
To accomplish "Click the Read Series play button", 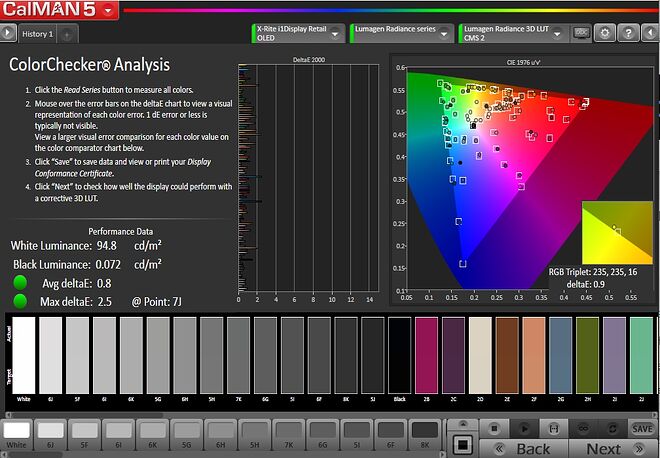I will pyautogui.click(x=524, y=429).
